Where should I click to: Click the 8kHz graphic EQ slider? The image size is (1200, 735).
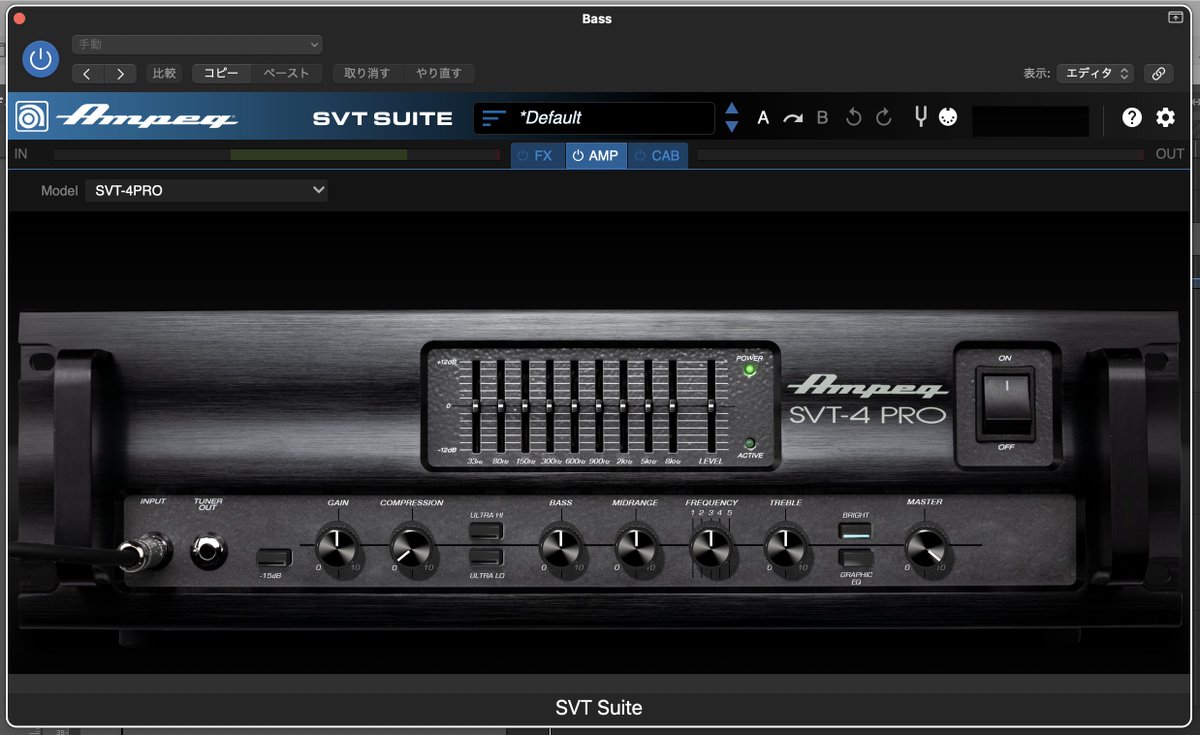pos(673,405)
